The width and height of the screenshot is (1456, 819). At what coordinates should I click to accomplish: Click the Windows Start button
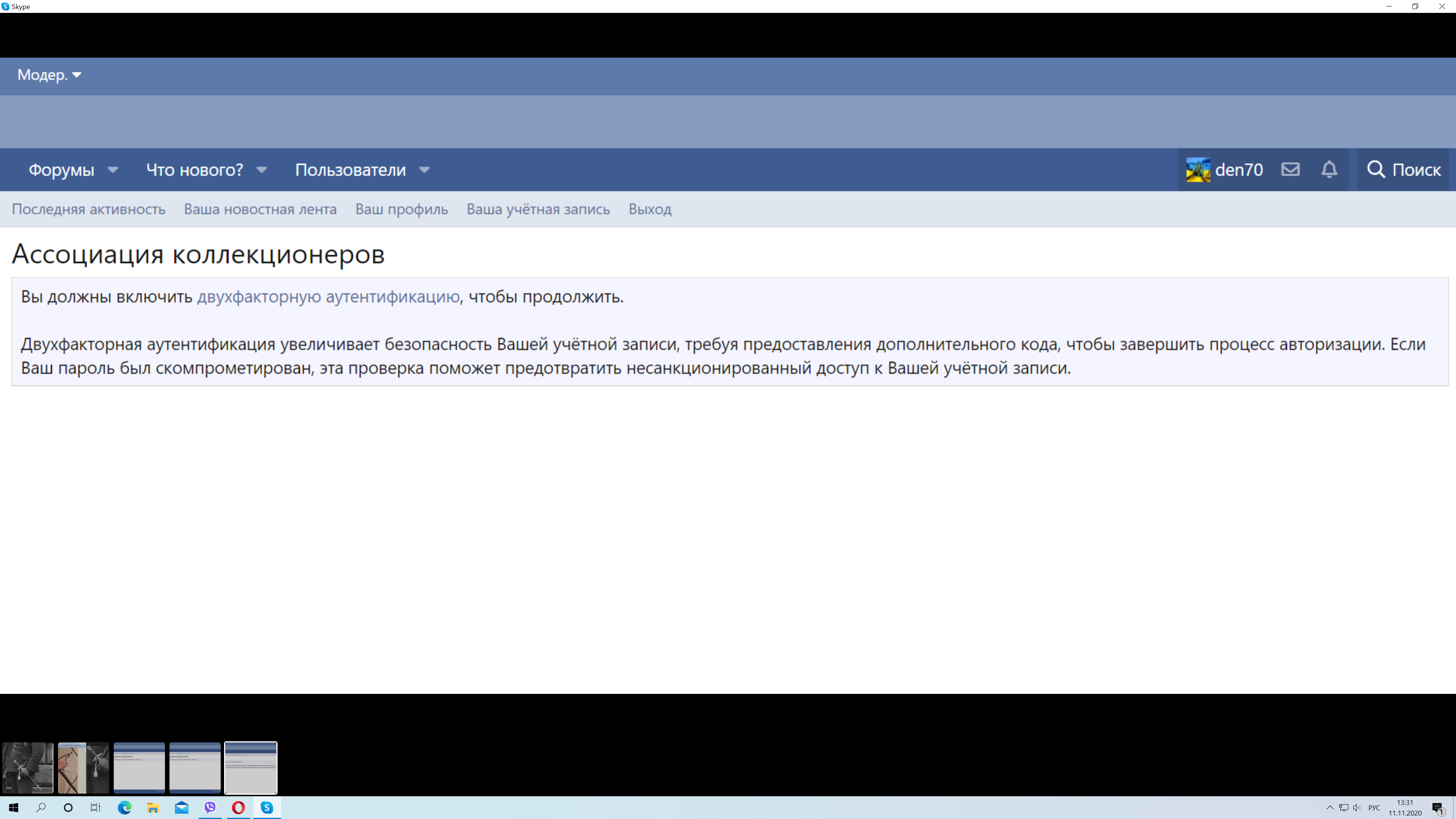13,808
